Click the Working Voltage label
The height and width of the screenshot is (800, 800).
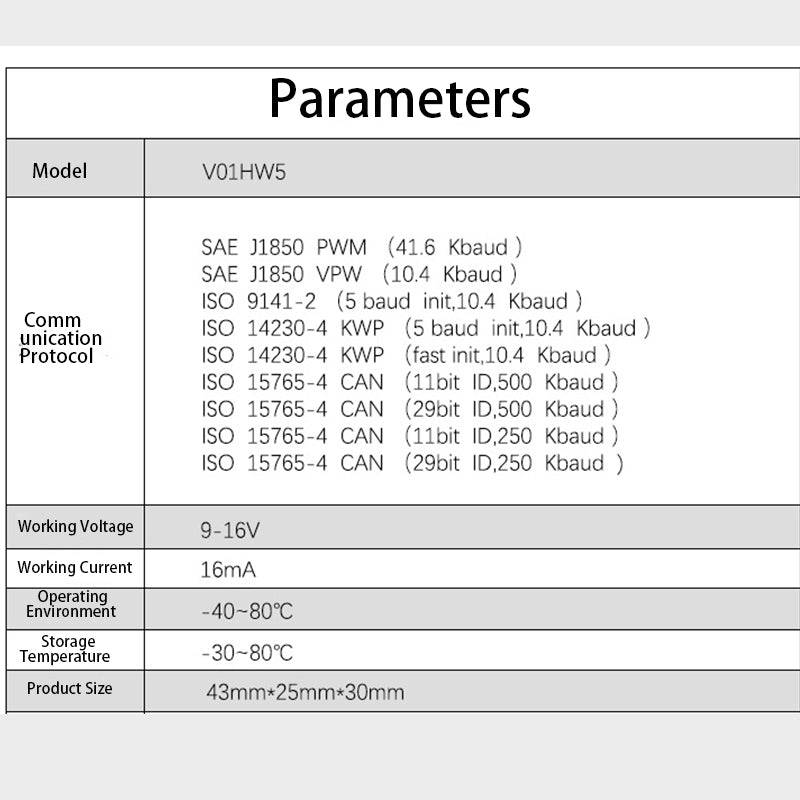75,526
